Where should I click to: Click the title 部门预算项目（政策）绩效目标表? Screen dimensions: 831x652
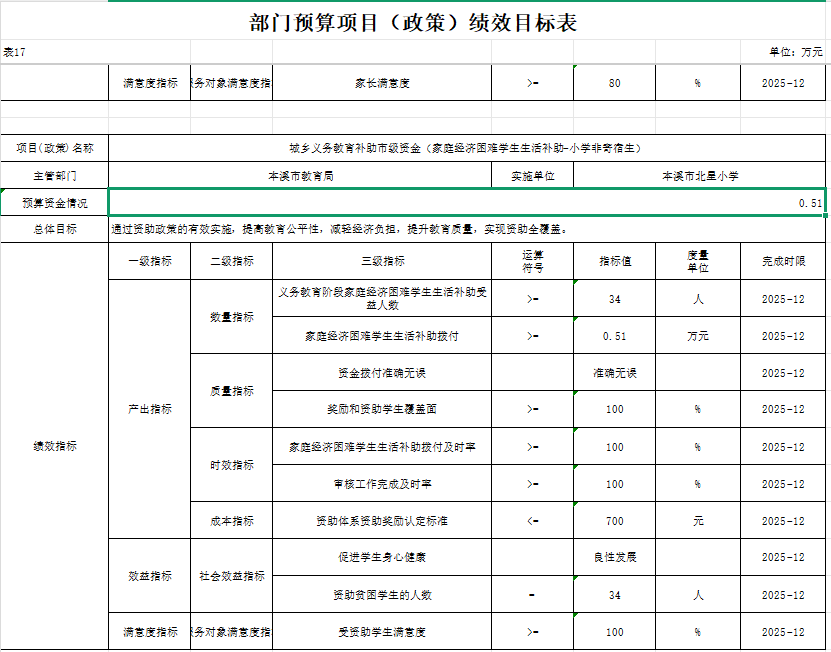click(x=413, y=23)
